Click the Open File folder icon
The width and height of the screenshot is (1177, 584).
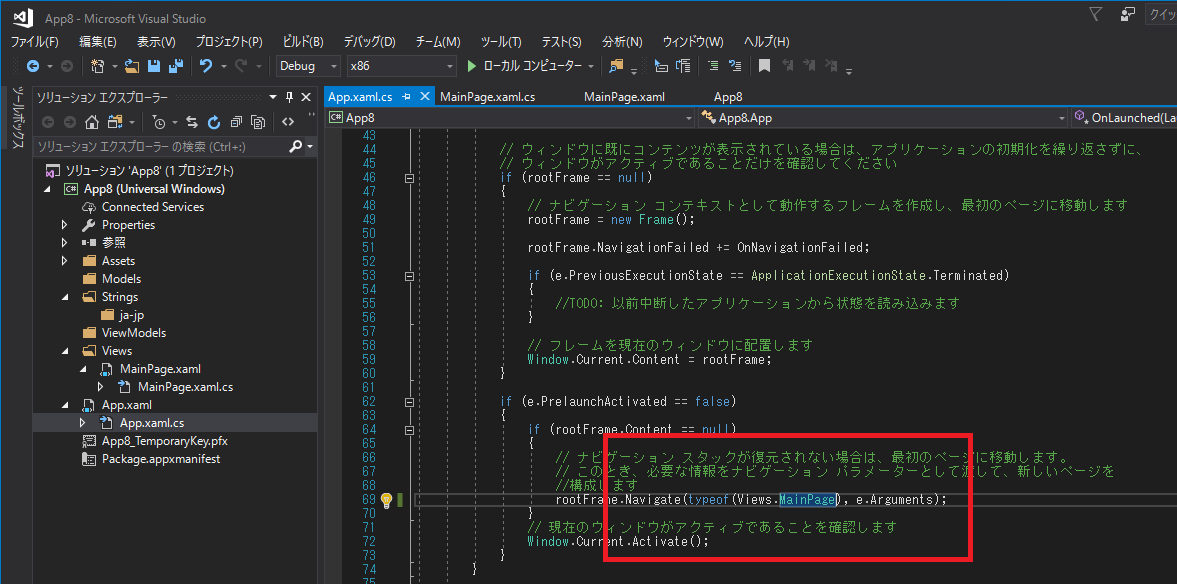click(x=132, y=66)
